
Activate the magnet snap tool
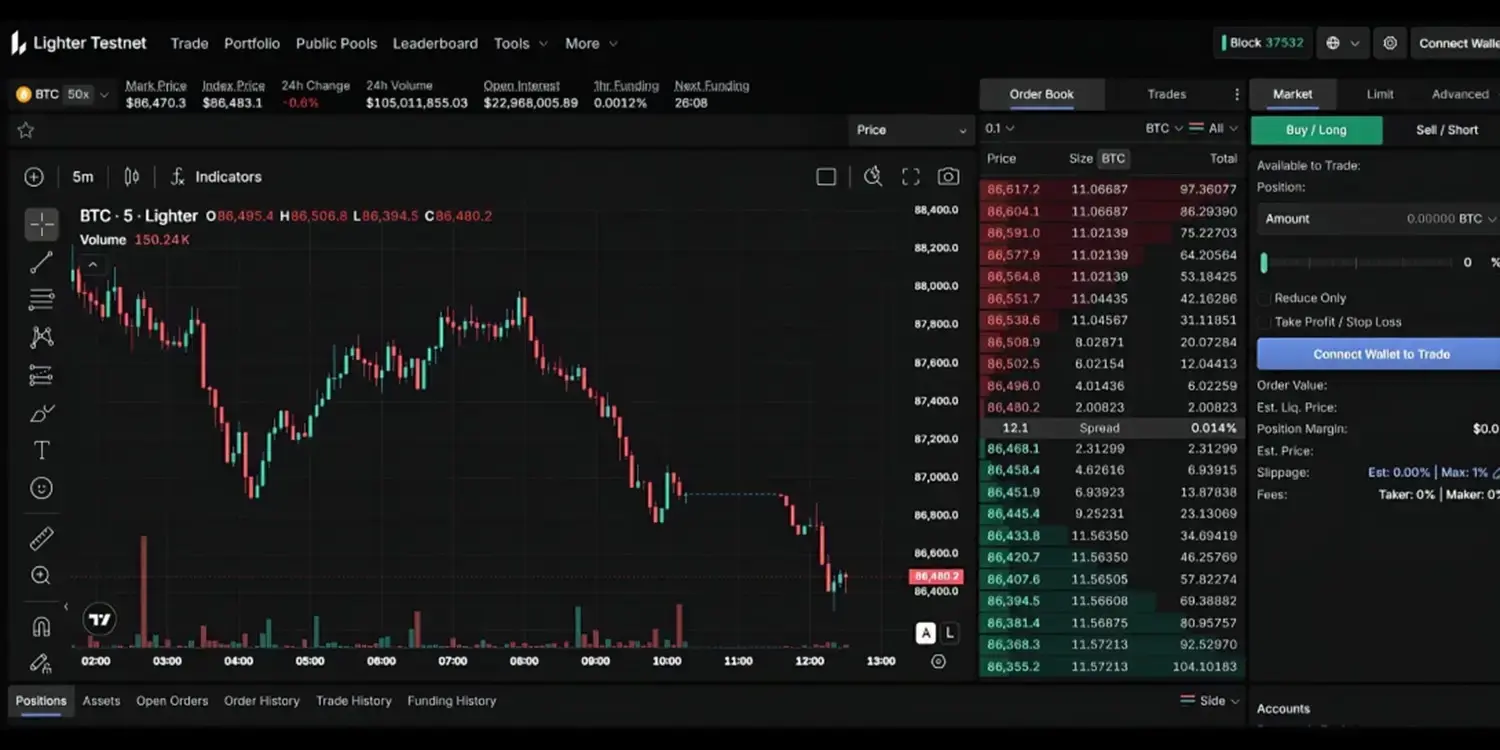[x=41, y=627]
